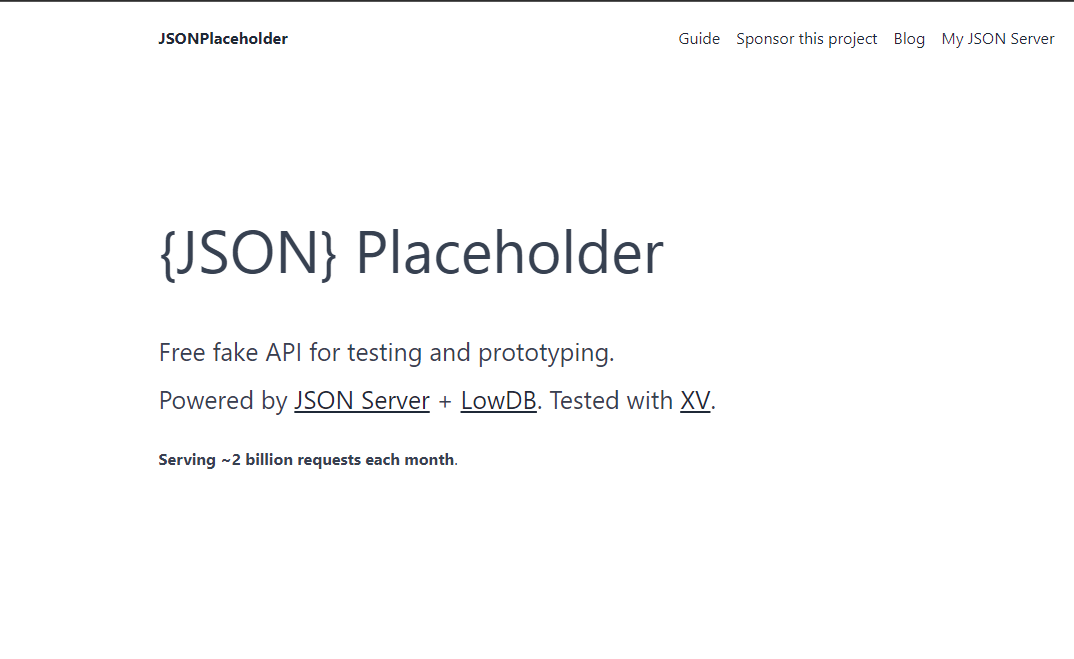The width and height of the screenshot is (1074, 659).
Task: Click the word "Serving" in bold text
Action: pyautogui.click(x=187, y=460)
